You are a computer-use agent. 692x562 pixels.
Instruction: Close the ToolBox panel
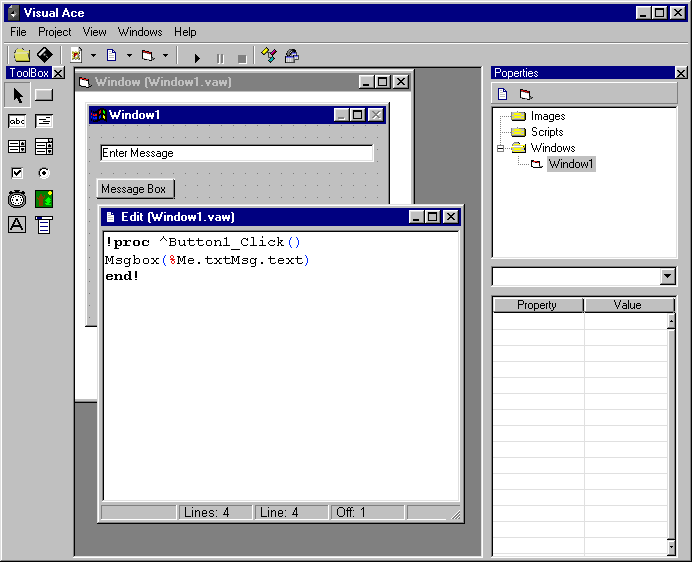point(58,73)
